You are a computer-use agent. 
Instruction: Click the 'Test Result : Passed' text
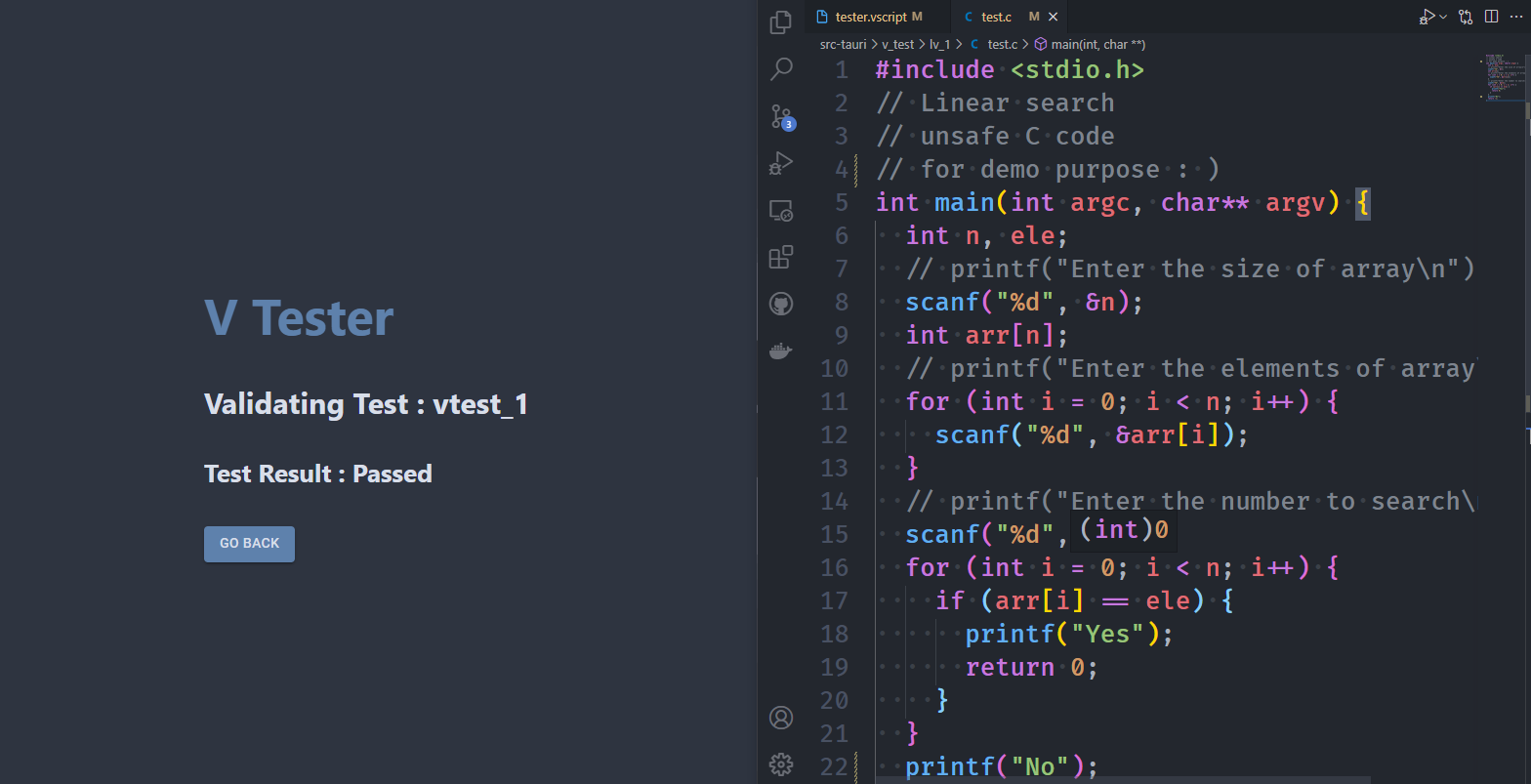point(318,474)
